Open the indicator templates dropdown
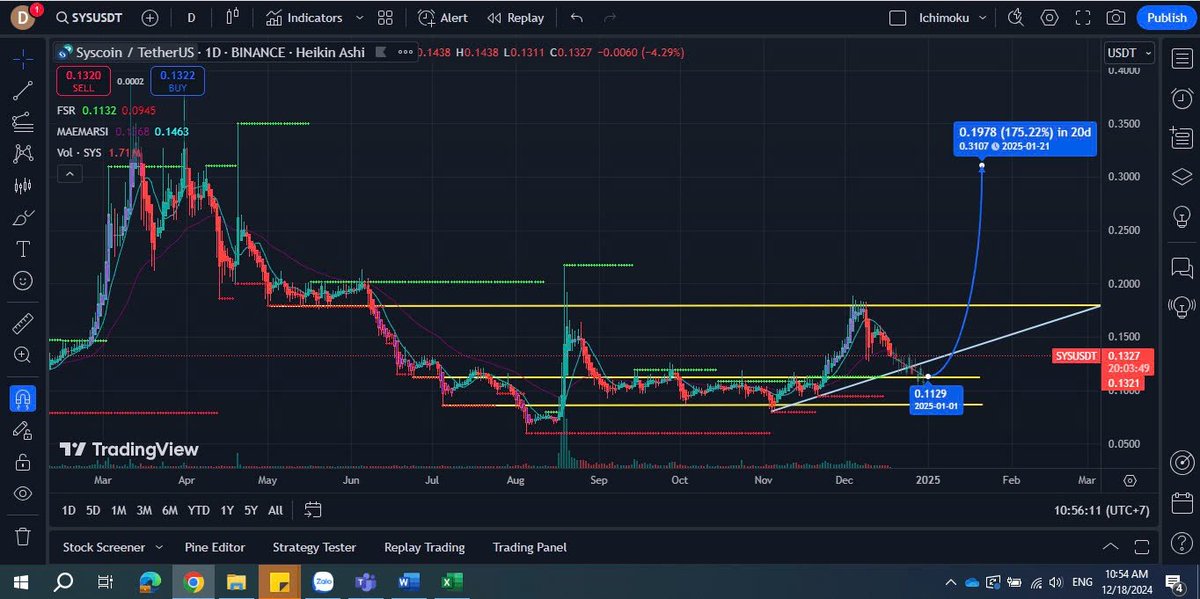Image resolution: width=1200 pixels, height=599 pixels. (362, 18)
